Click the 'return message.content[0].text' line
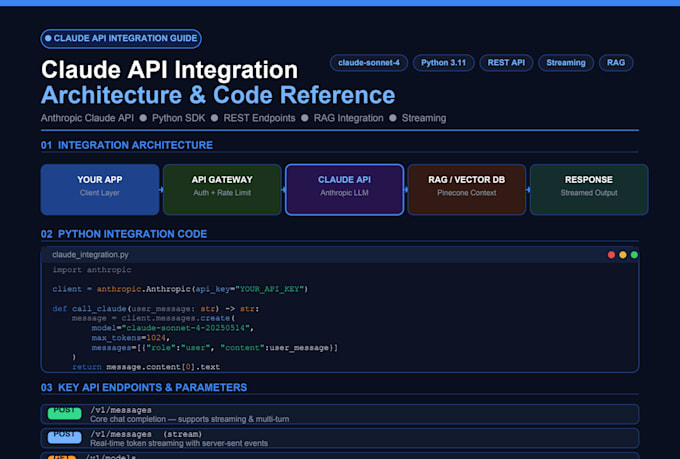The image size is (680, 459). pyautogui.click(x=146, y=367)
